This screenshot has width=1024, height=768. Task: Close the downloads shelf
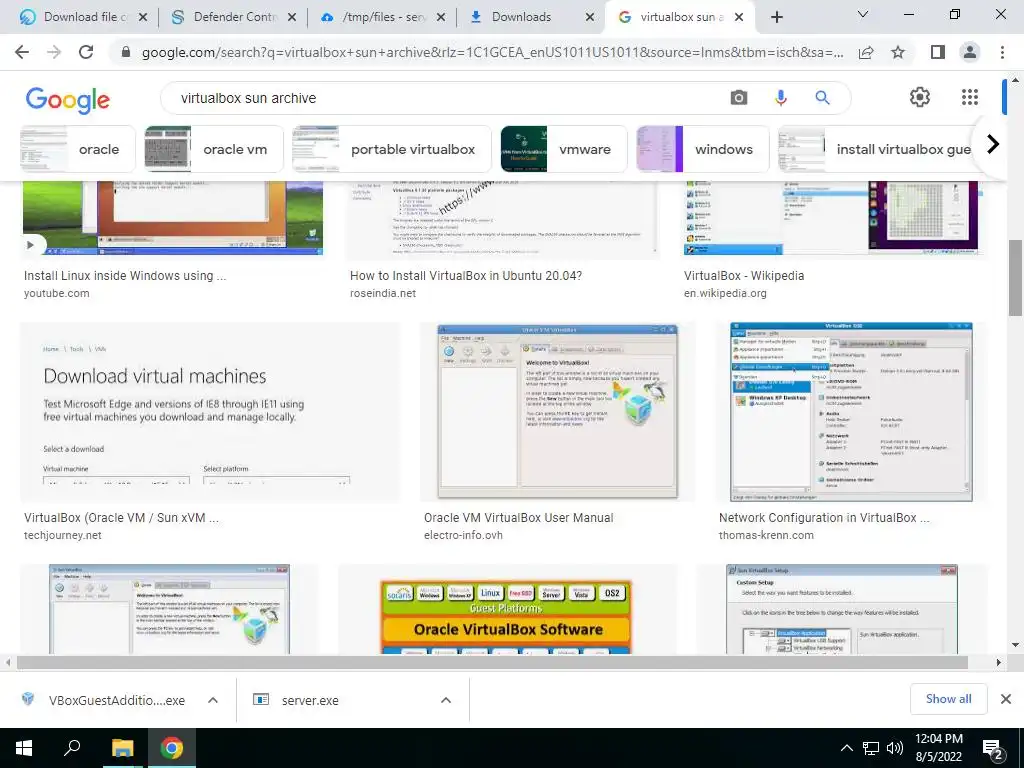pyautogui.click(x=1006, y=699)
